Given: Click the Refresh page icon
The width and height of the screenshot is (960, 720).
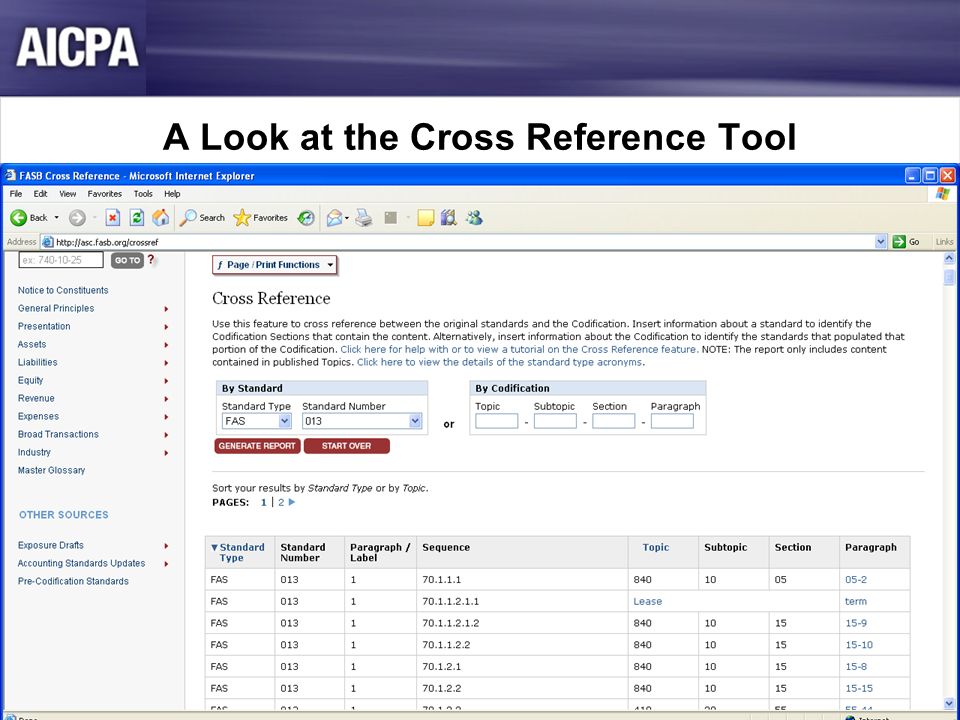Looking at the screenshot, I should point(137,217).
